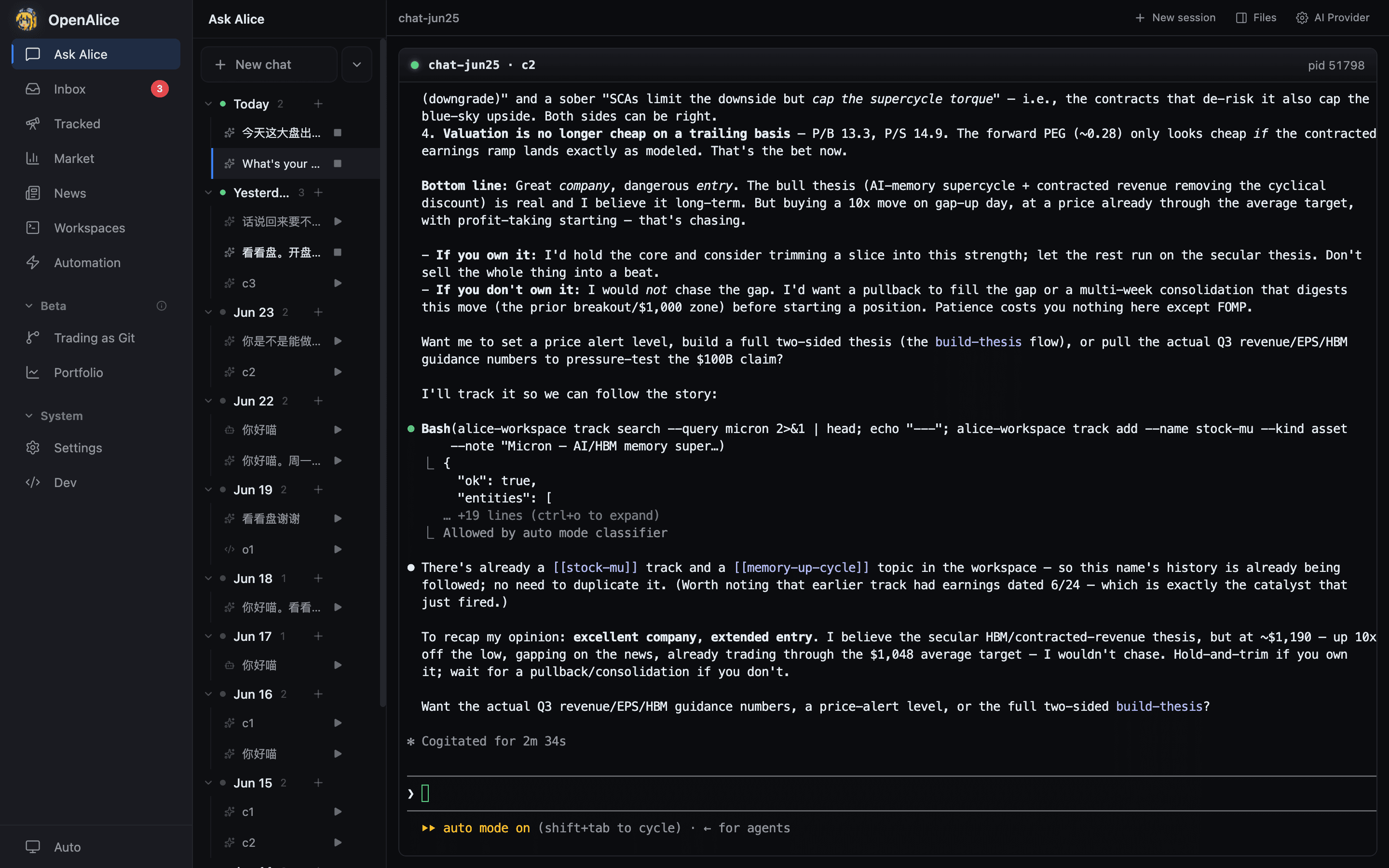Click the 'auto mode on' status text
1389x868 pixels.
coord(486,828)
